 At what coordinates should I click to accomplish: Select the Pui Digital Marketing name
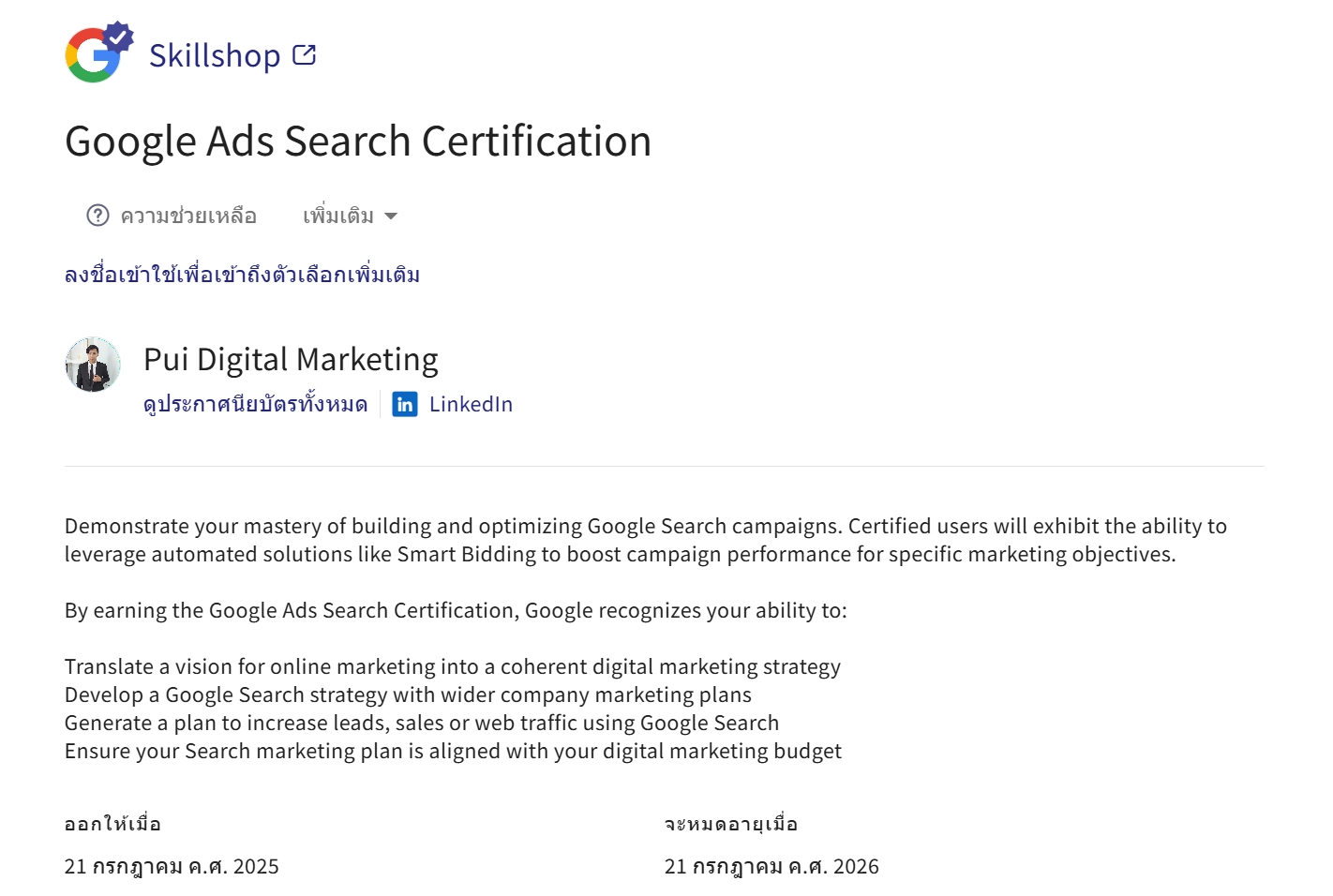[291, 360]
